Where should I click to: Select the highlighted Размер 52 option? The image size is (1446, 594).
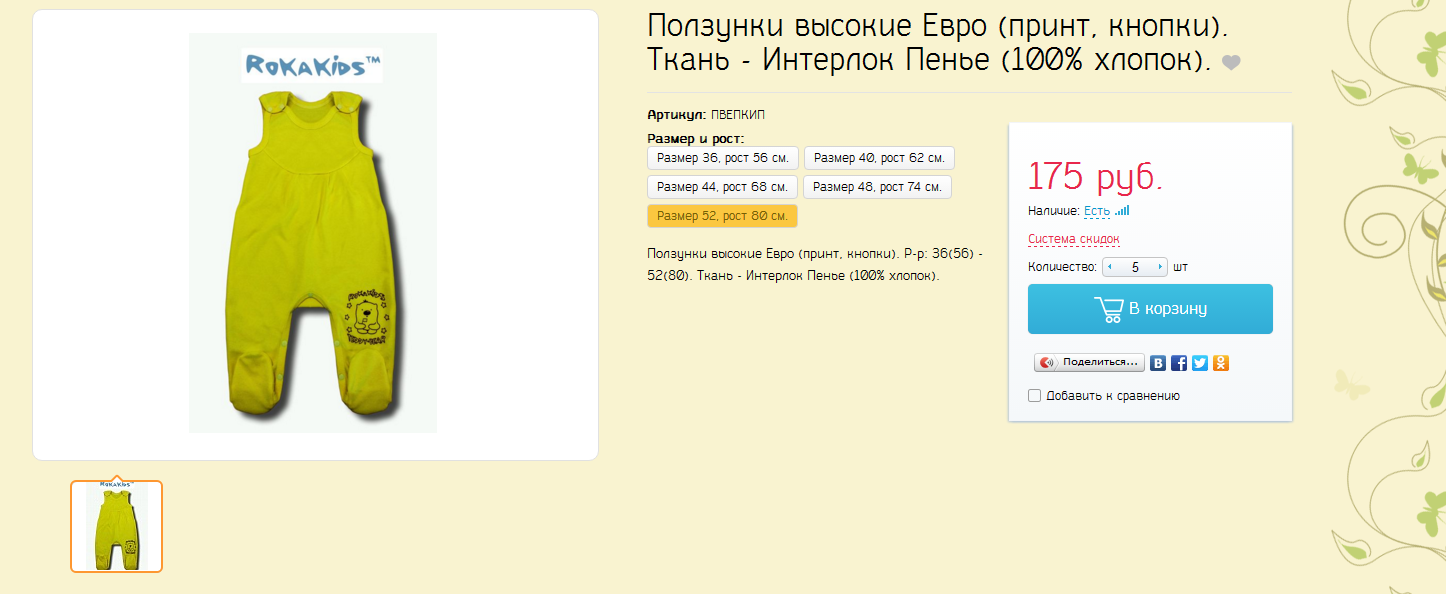coord(722,215)
